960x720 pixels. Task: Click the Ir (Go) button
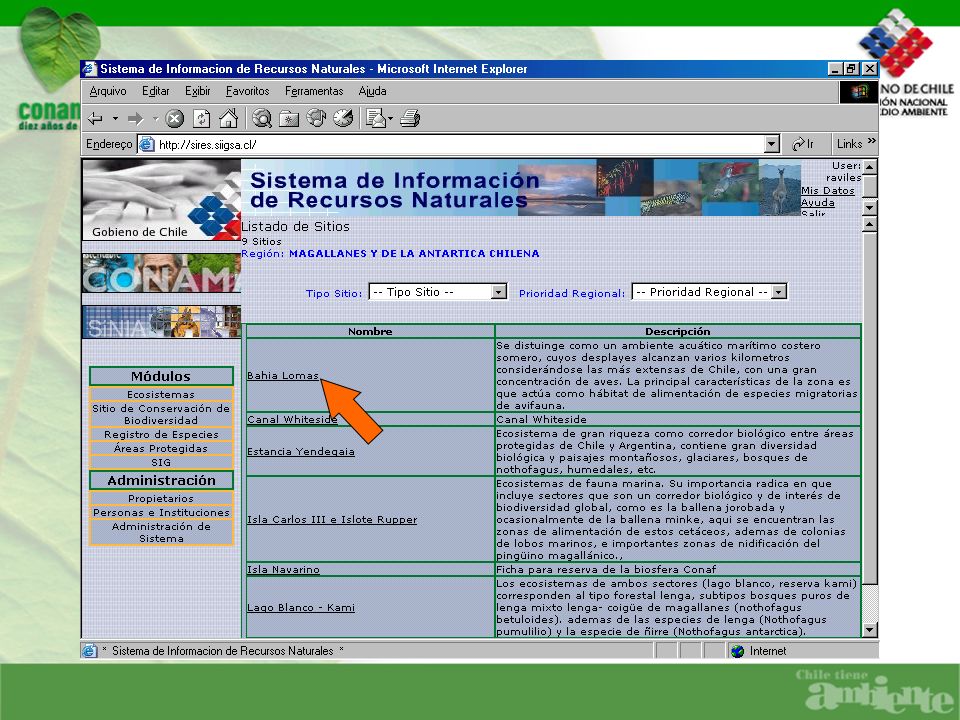click(803, 144)
